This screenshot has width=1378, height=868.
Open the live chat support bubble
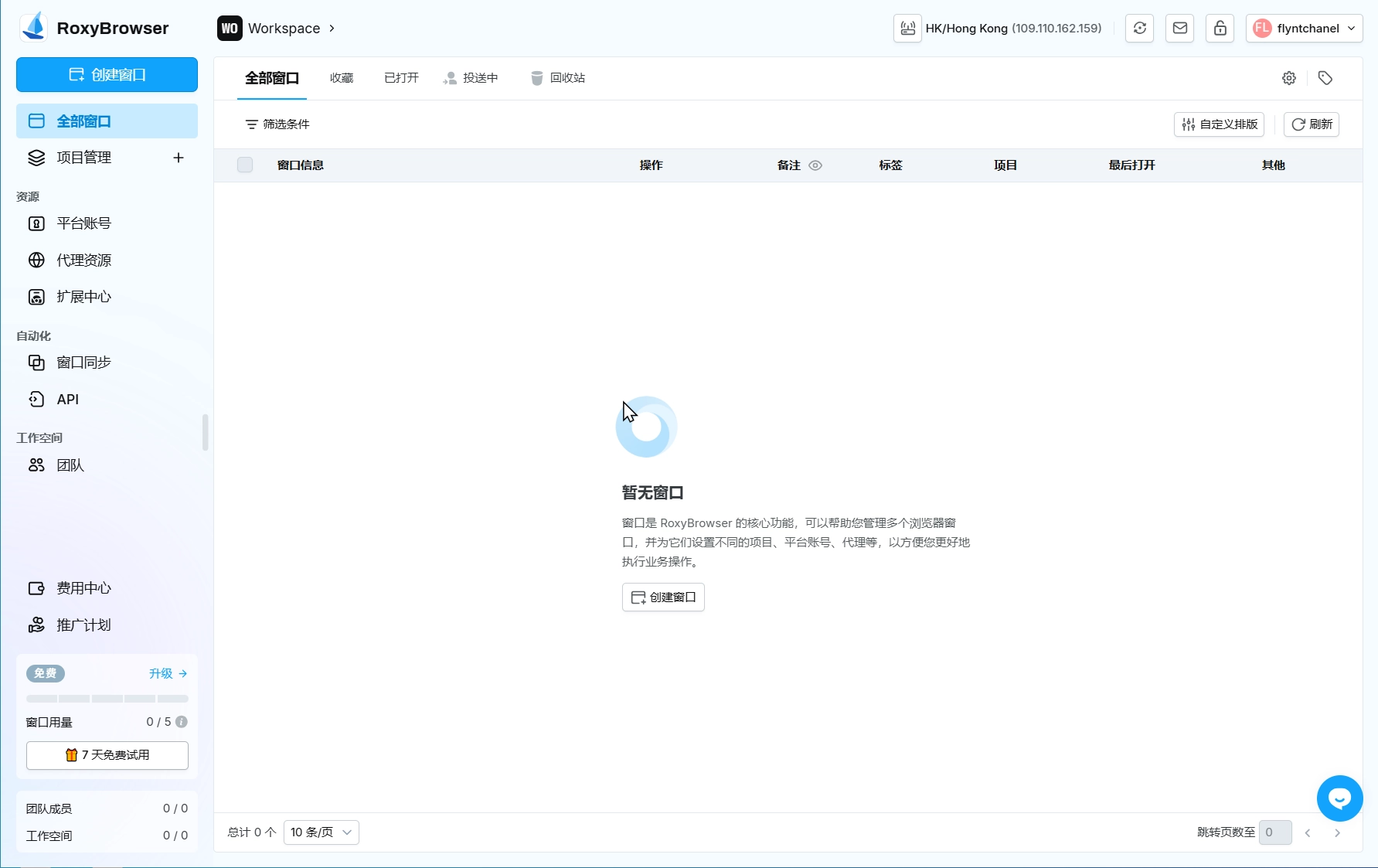pos(1339,798)
